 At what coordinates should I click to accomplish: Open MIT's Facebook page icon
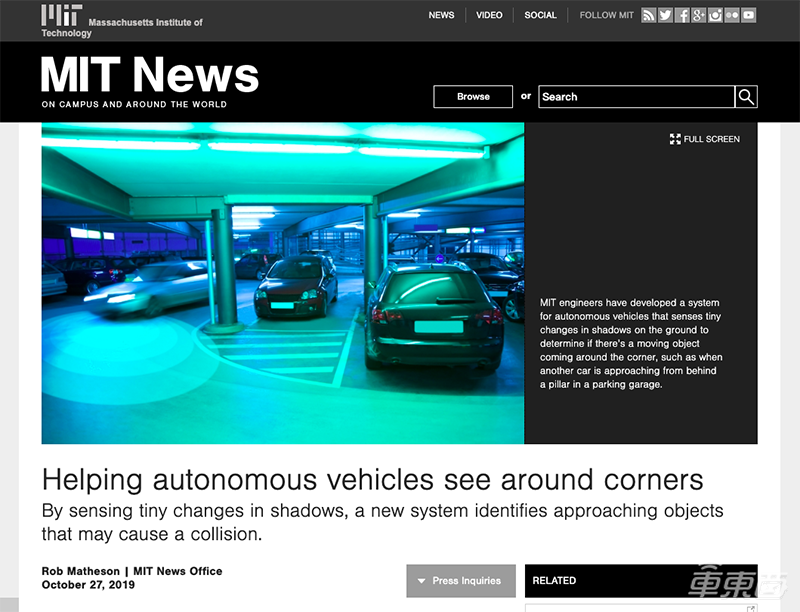(x=682, y=15)
